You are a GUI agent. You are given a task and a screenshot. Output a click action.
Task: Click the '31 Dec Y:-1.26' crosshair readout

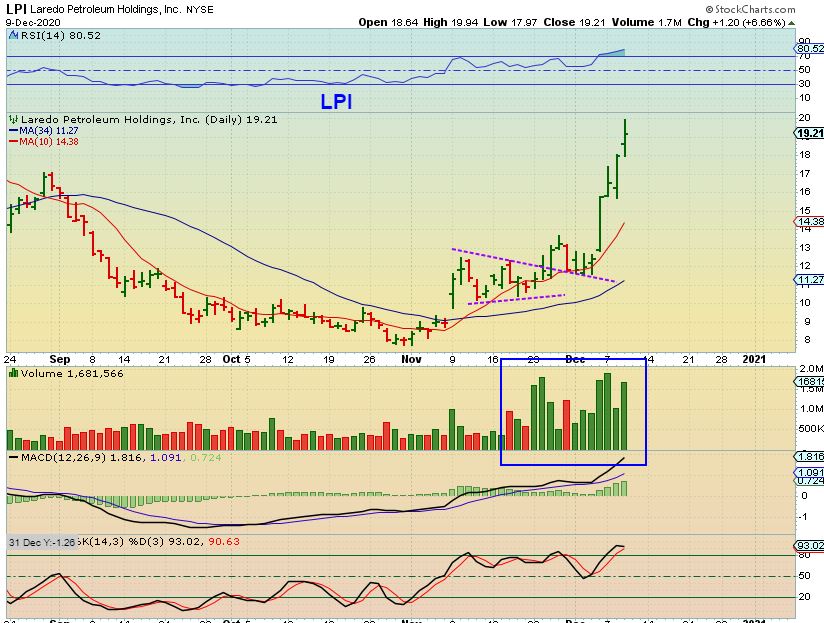(42, 542)
